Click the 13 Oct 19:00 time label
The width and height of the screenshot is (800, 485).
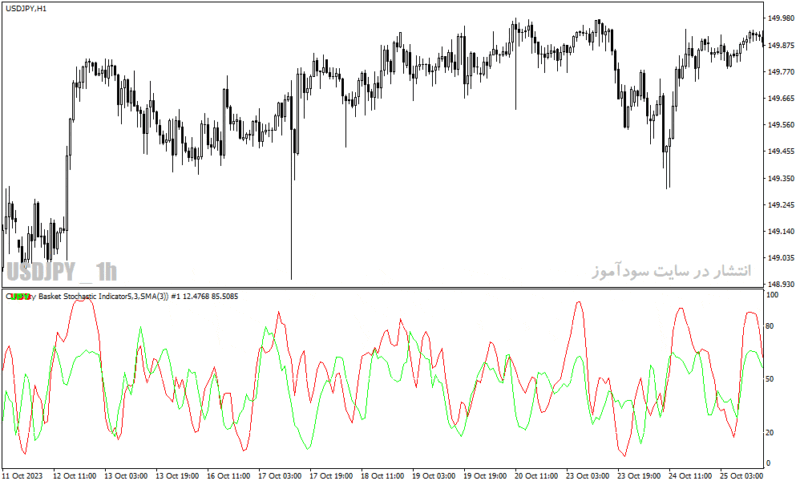point(177,476)
